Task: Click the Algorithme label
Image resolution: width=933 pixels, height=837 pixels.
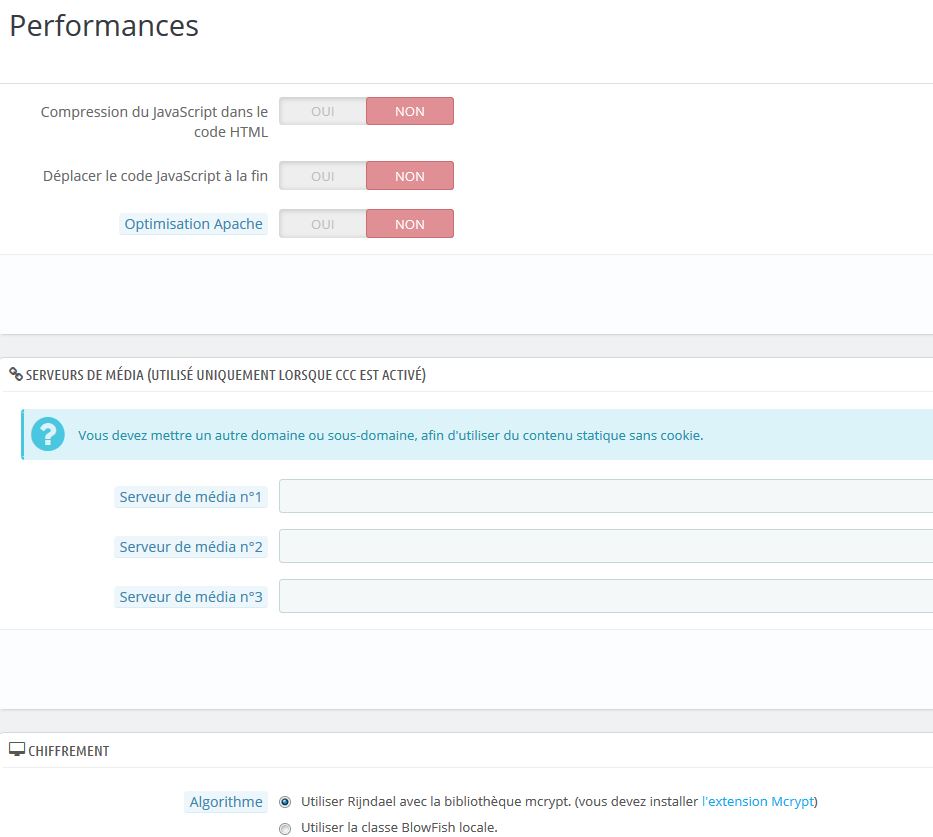Action: pyautogui.click(x=226, y=802)
